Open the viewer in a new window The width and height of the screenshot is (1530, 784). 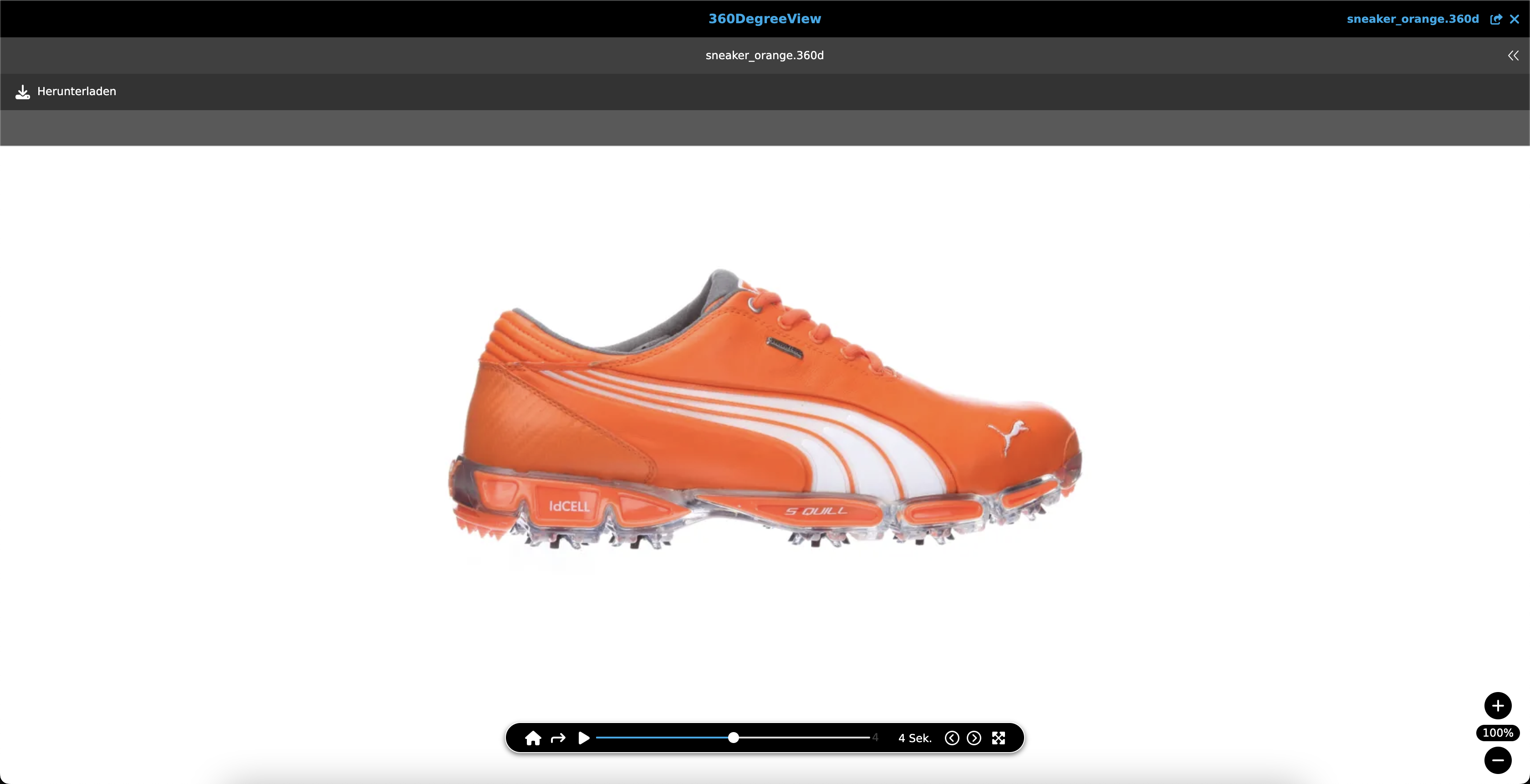(1495, 19)
